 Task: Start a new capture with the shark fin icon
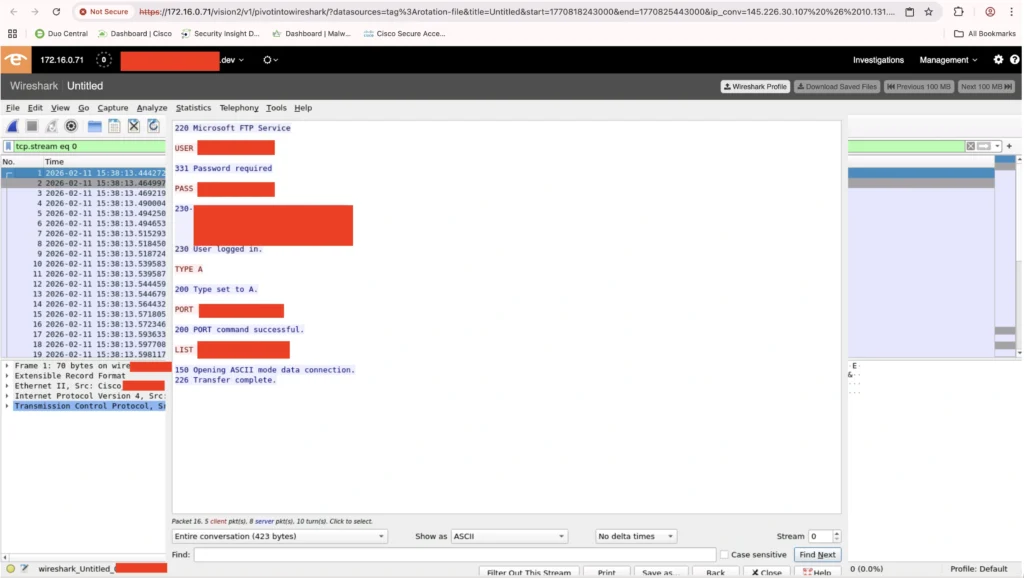(x=13, y=125)
